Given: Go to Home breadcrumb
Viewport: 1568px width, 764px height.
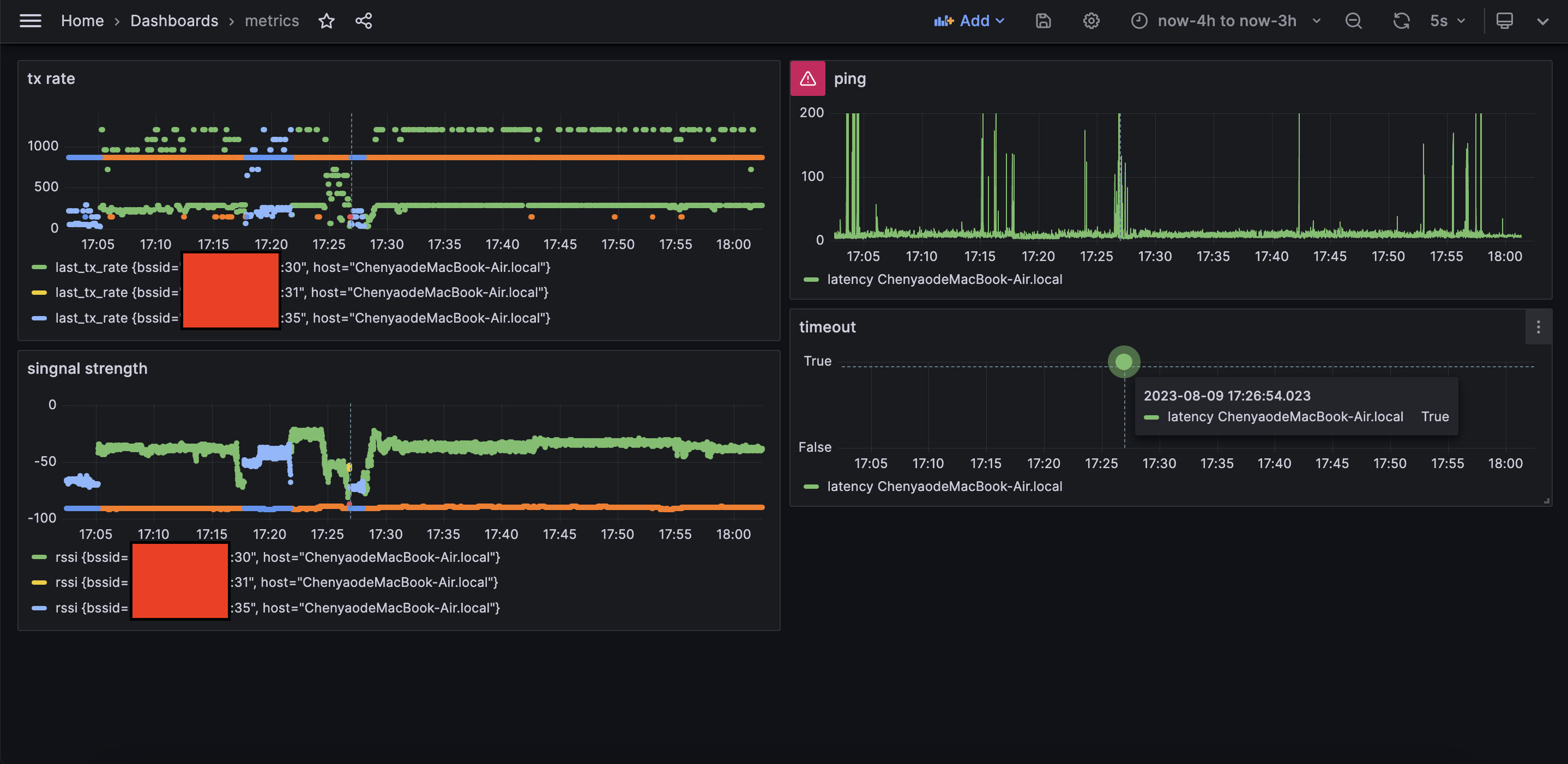Looking at the screenshot, I should coord(82,21).
